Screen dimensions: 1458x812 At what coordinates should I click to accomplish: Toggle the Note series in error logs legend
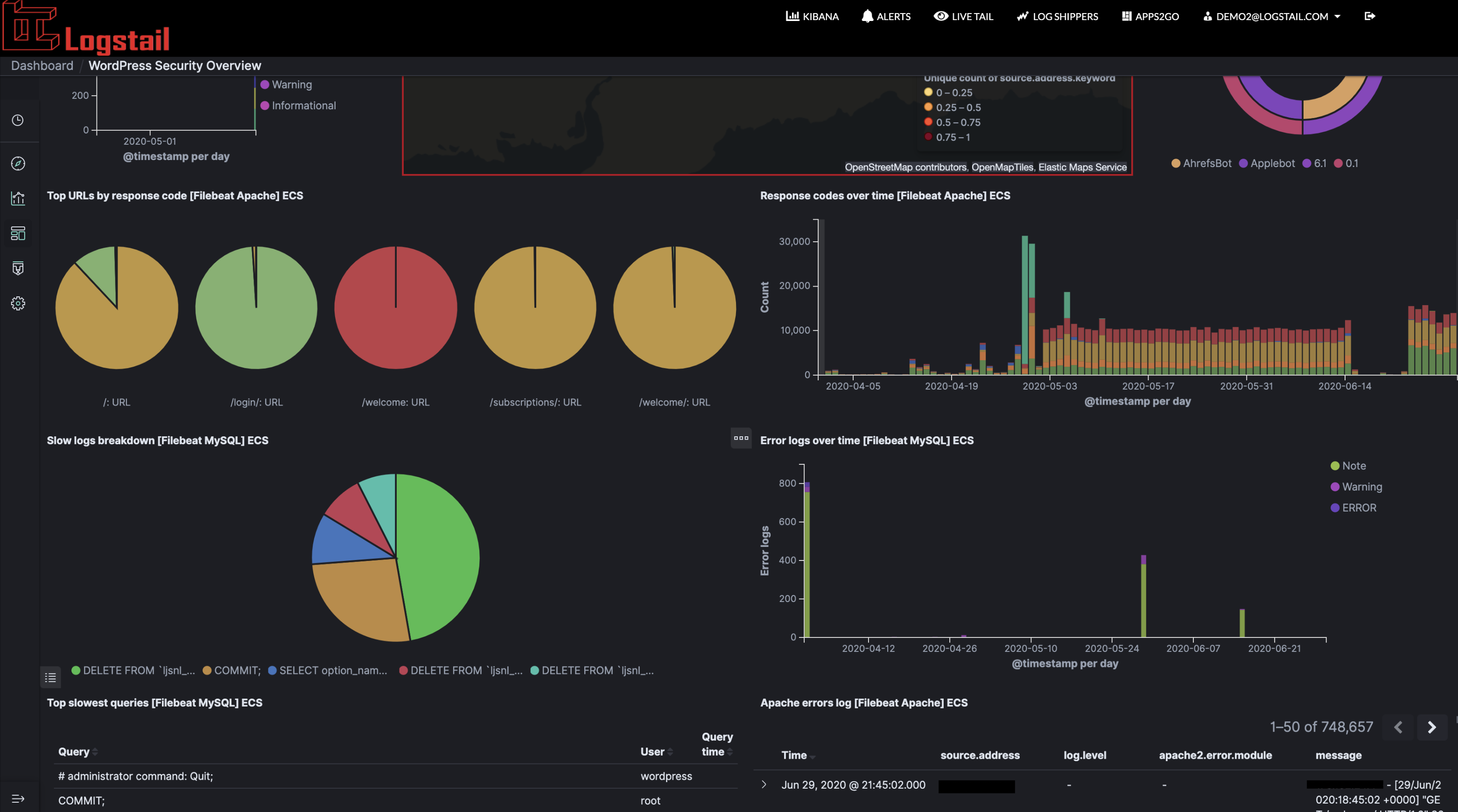pos(1354,466)
